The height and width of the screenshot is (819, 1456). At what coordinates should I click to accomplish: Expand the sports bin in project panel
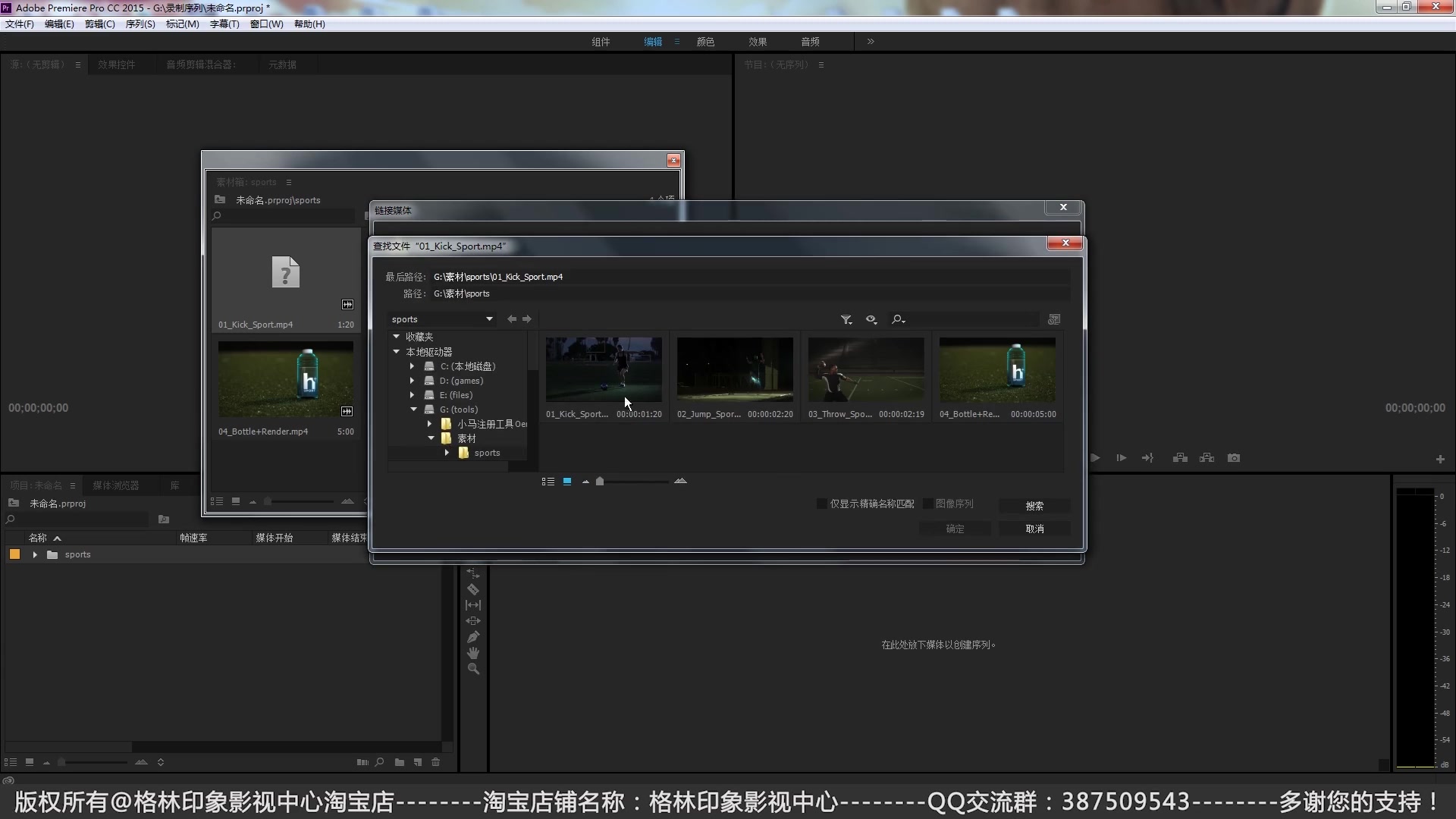coord(35,555)
